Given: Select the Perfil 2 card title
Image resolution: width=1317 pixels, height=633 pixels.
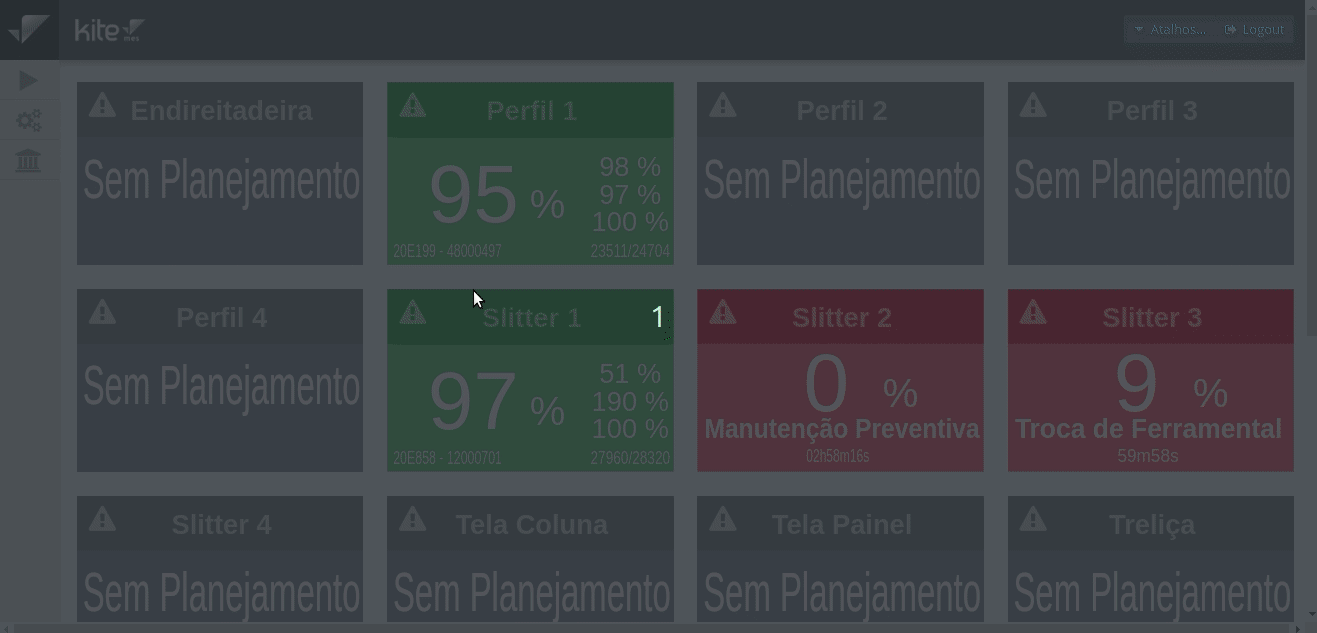Looking at the screenshot, I should (x=842, y=111).
